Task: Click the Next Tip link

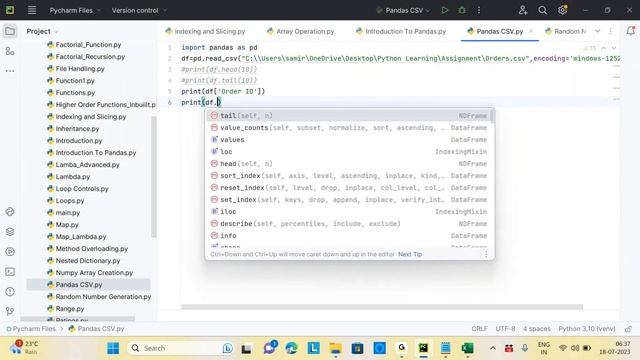Action: pos(410,254)
